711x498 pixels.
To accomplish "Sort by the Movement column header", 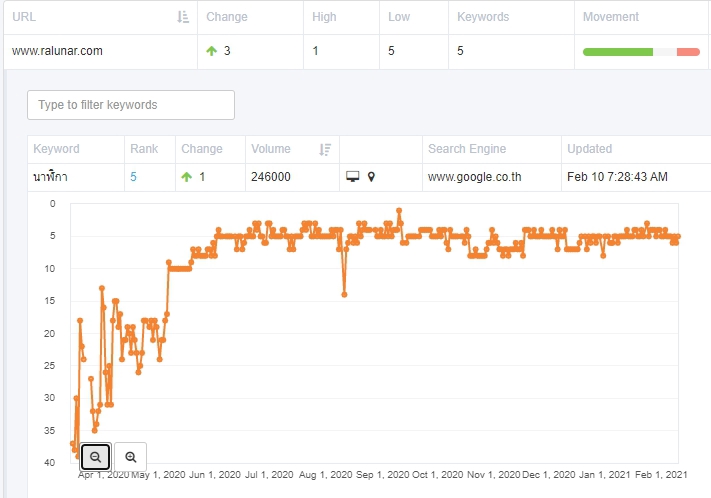I will click(x=610, y=17).
